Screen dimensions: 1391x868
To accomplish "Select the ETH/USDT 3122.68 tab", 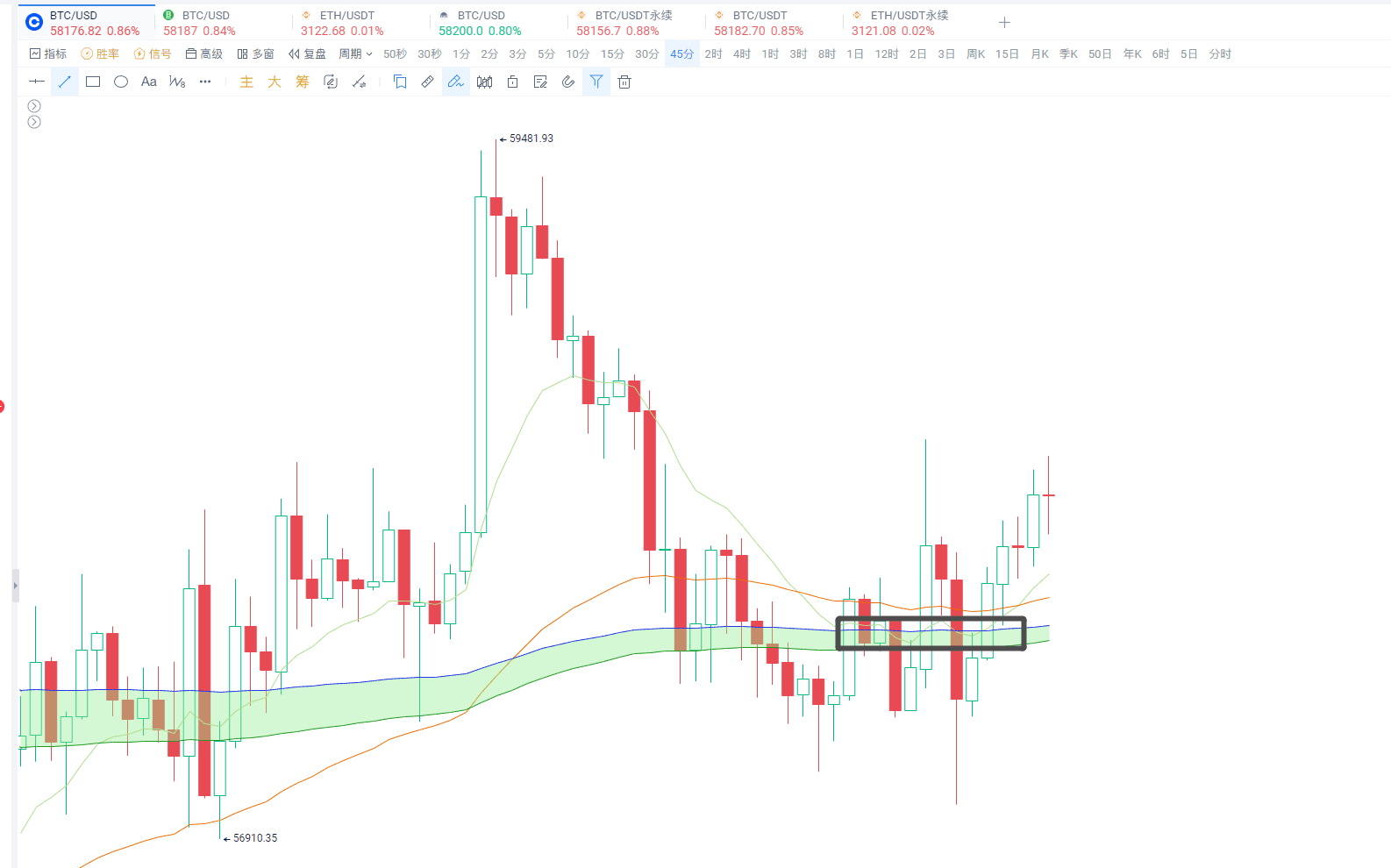I will [361, 23].
